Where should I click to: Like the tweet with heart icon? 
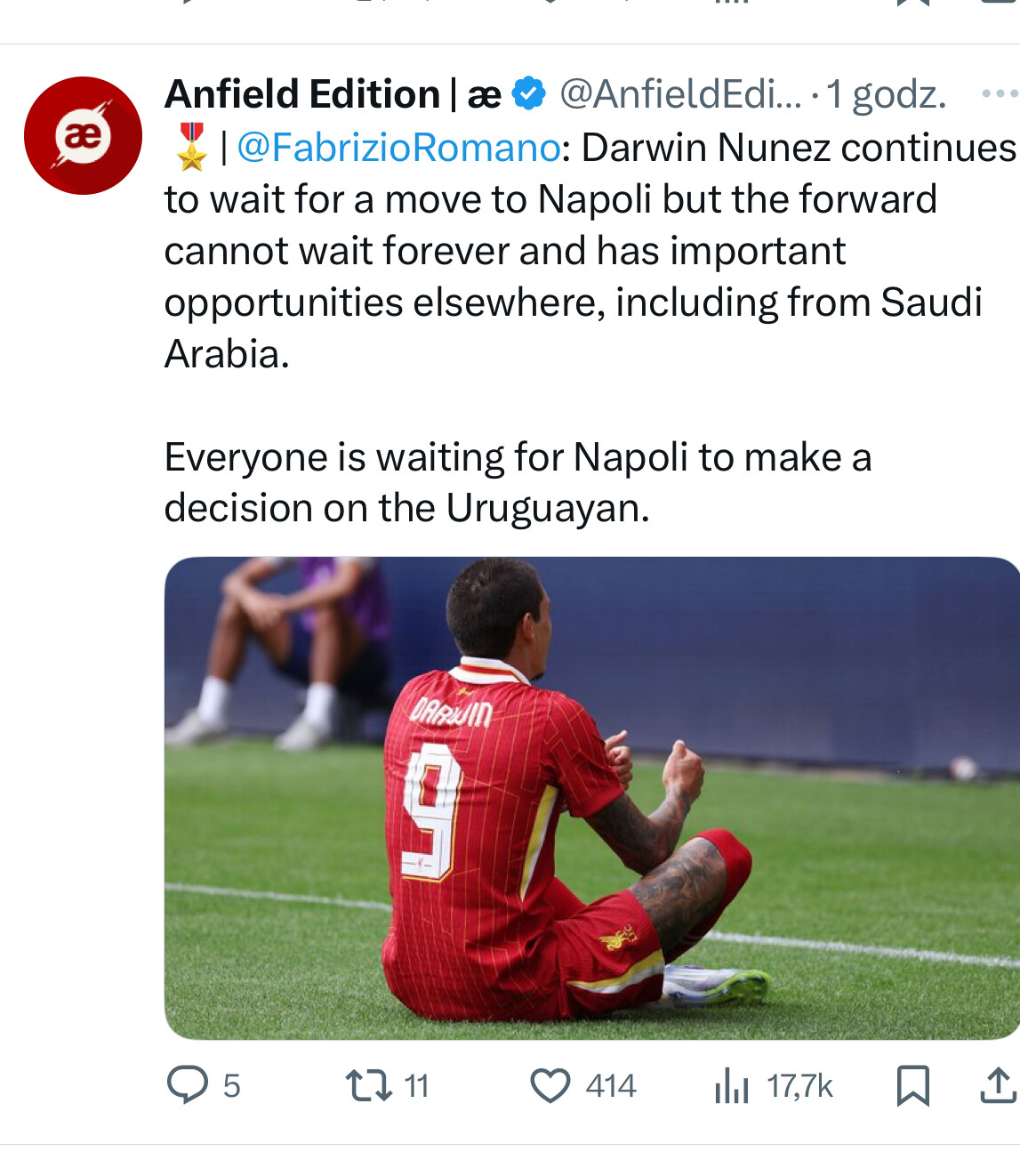point(550,1086)
